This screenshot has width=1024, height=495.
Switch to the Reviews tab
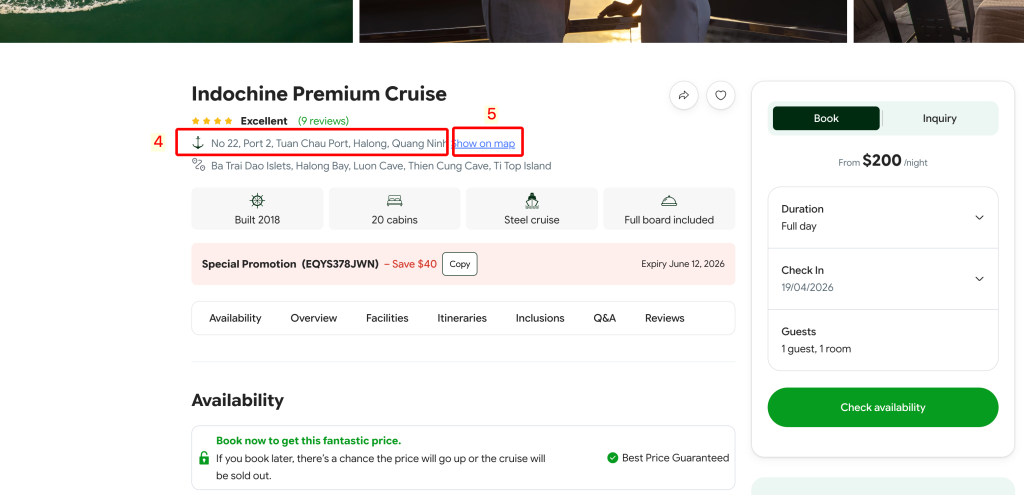664,318
